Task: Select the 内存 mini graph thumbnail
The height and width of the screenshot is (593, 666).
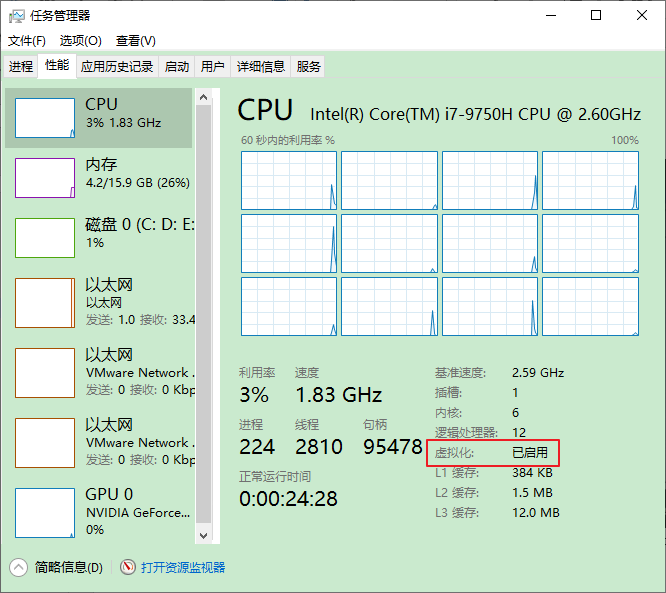Action: [x=45, y=178]
